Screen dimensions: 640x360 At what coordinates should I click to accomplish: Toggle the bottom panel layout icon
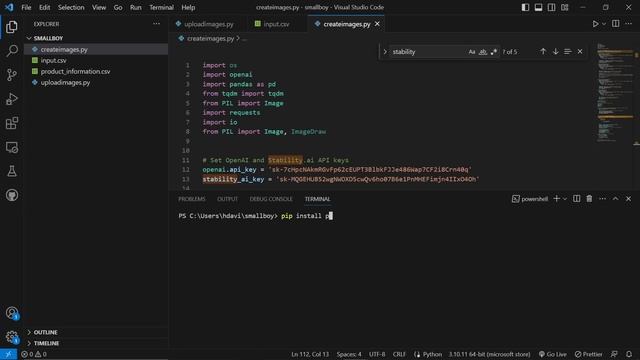point(538,7)
